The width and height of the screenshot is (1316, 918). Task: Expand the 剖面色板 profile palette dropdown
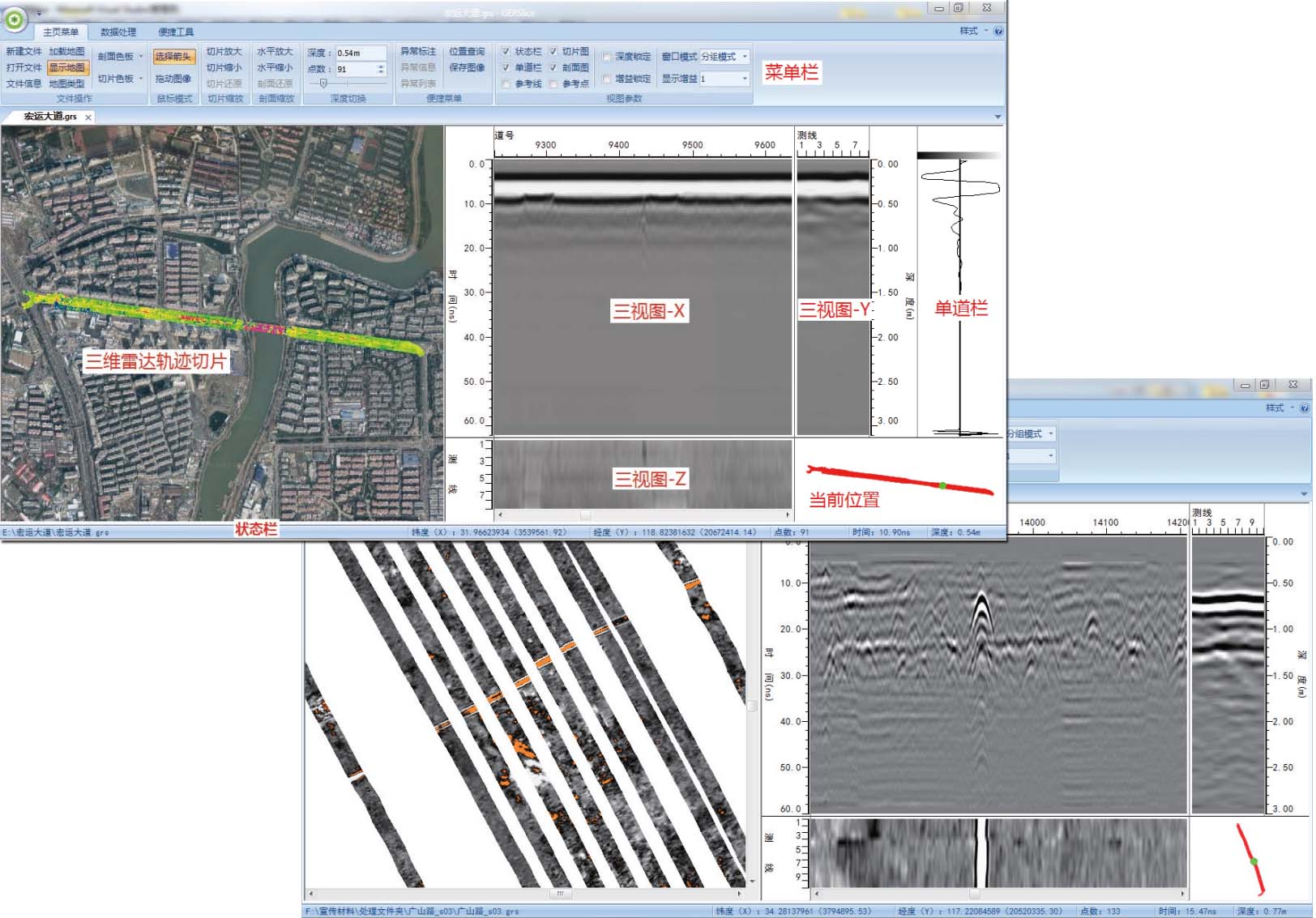[x=141, y=57]
